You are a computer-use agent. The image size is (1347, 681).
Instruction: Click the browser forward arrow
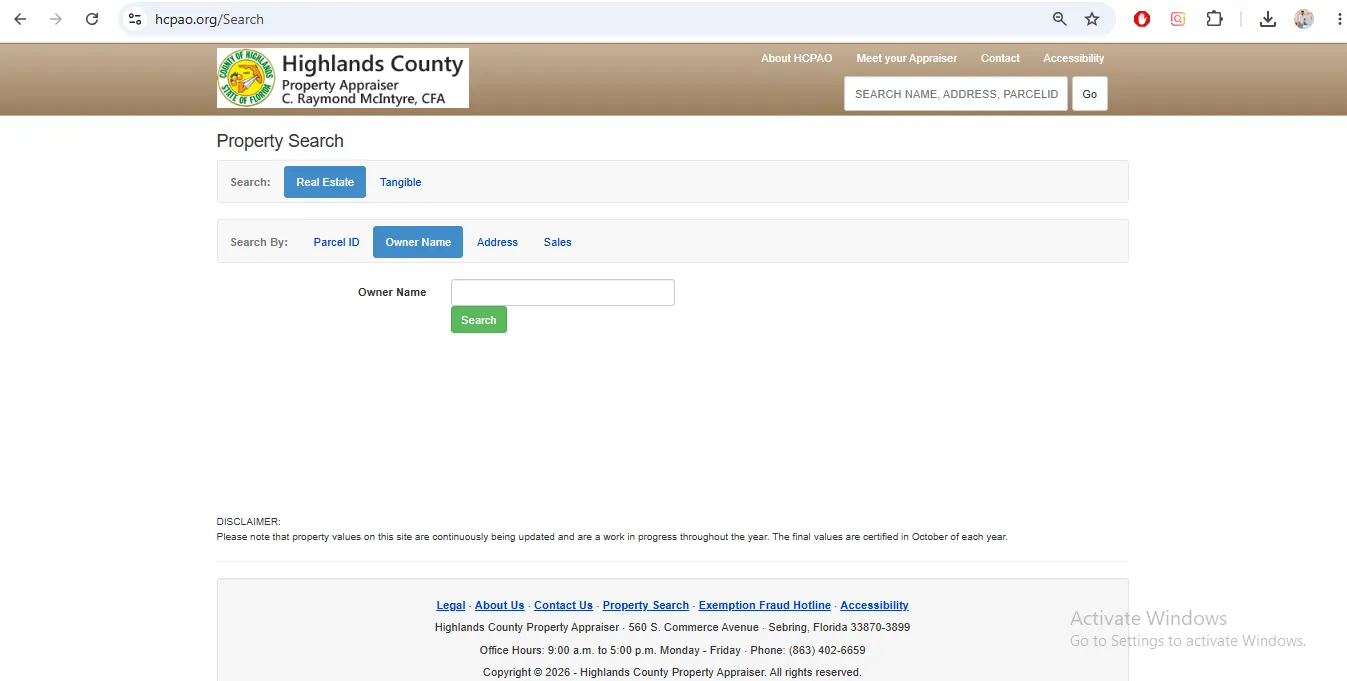[x=56, y=19]
